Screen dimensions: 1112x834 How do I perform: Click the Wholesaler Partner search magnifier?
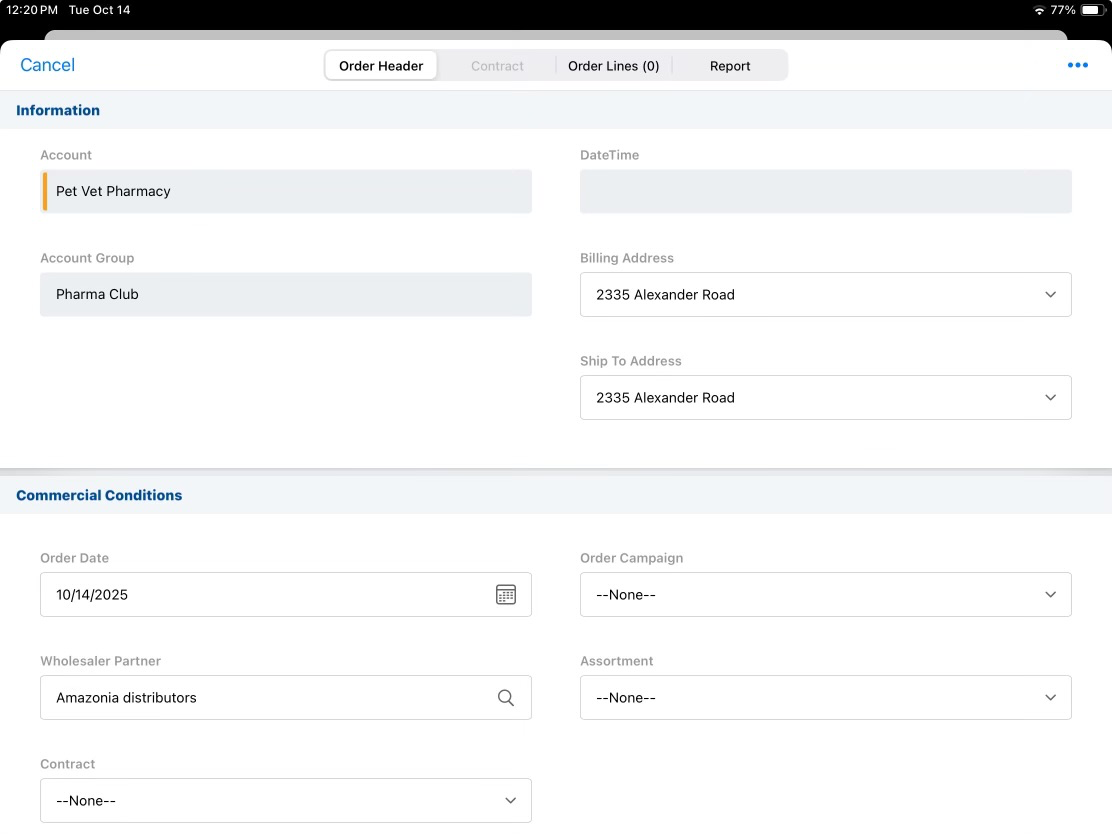tap(506, 698)
